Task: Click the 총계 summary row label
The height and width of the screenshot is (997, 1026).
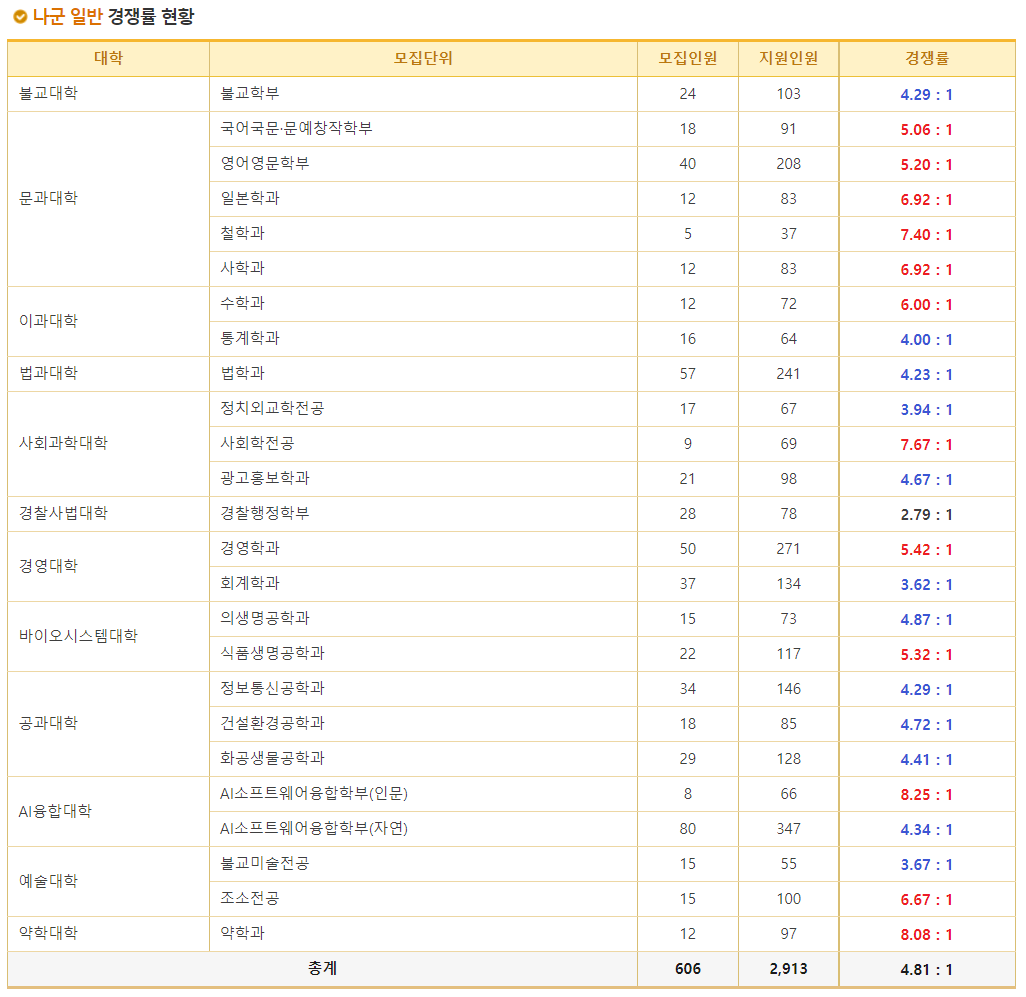Action: click(x=322, y=968)
